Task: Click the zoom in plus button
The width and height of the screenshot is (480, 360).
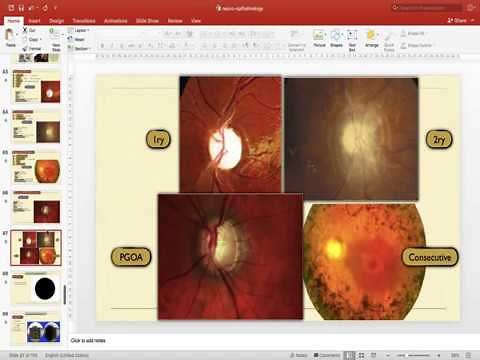Action: 439,355
